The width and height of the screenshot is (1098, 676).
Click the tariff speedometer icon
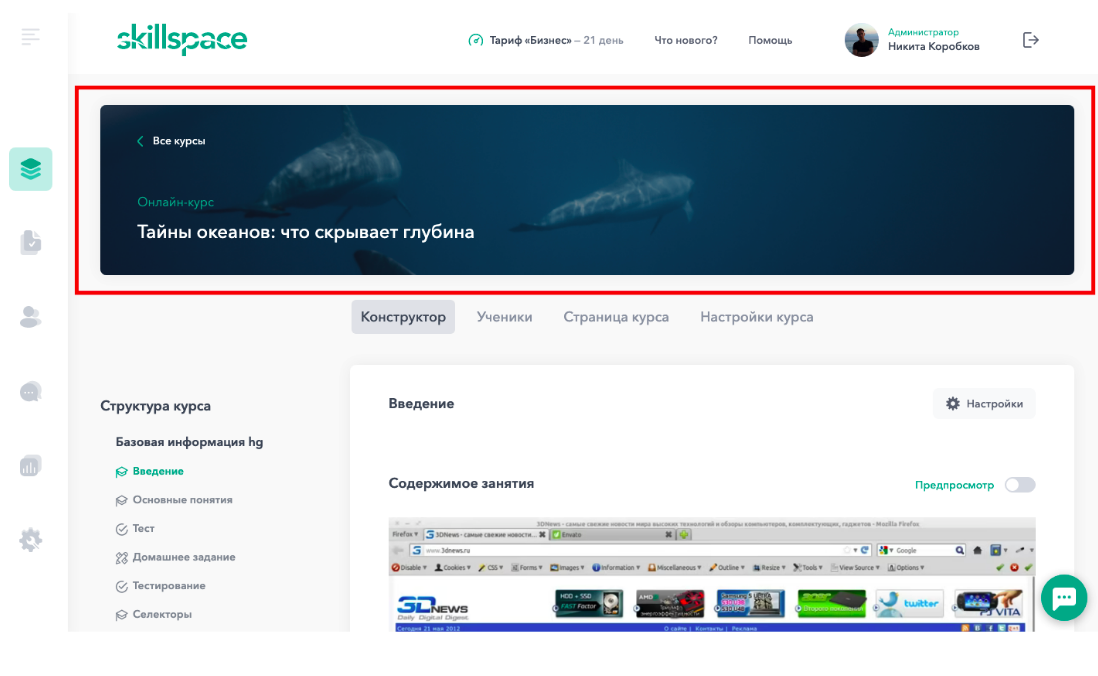475,41
